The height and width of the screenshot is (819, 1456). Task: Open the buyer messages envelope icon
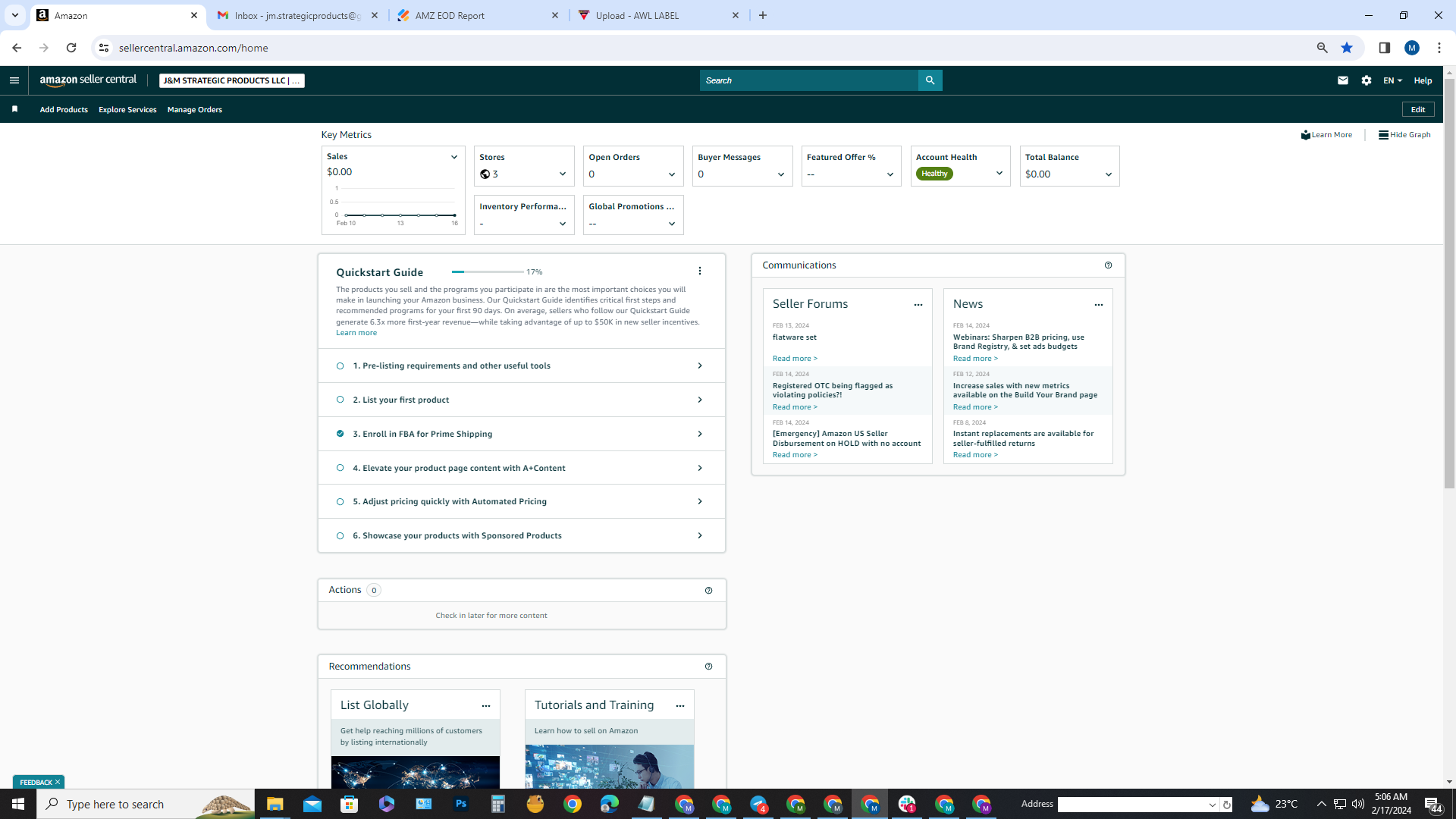(1343, 80)
